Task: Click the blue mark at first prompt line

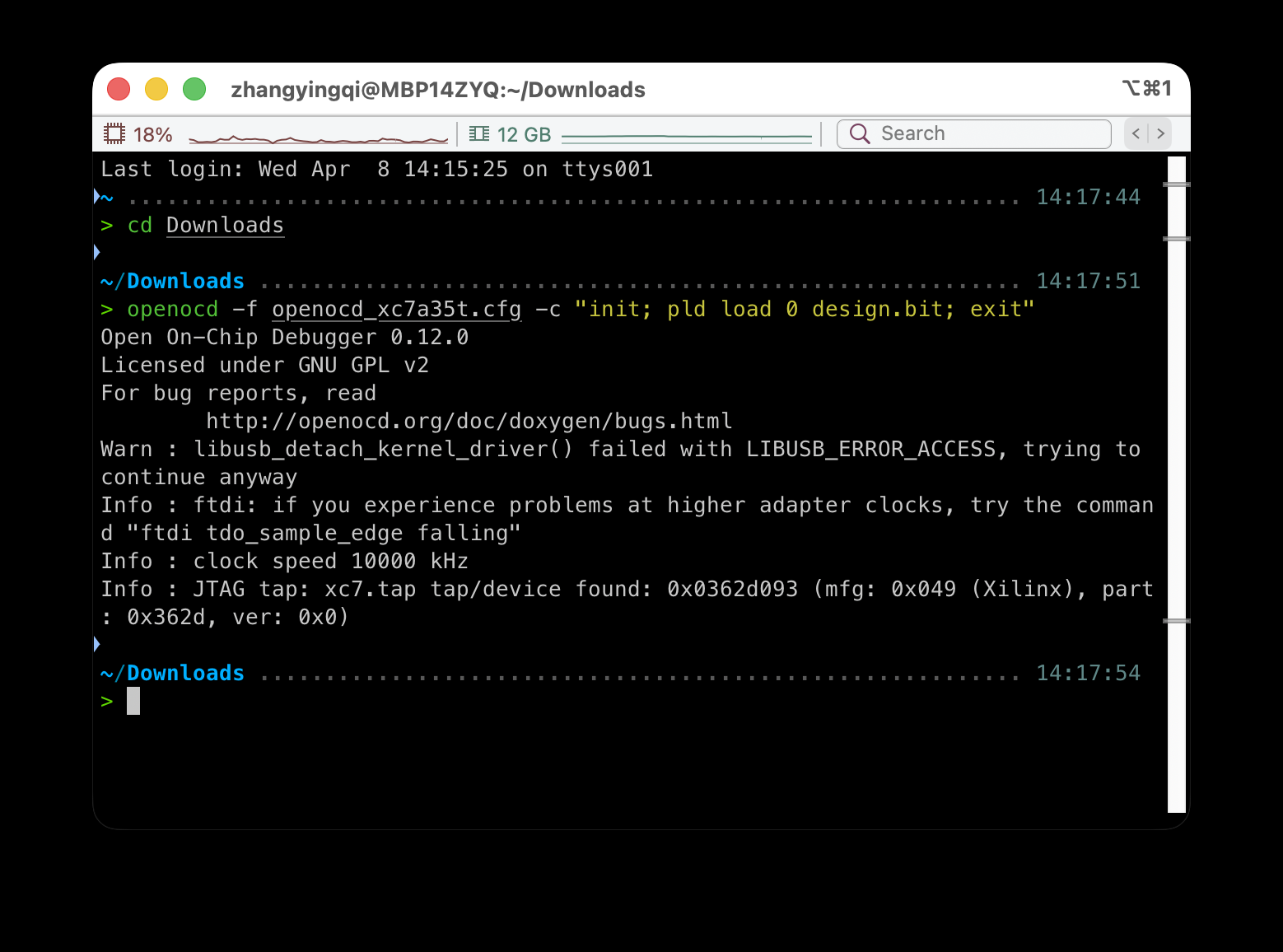Action: [x=97, y=196]
